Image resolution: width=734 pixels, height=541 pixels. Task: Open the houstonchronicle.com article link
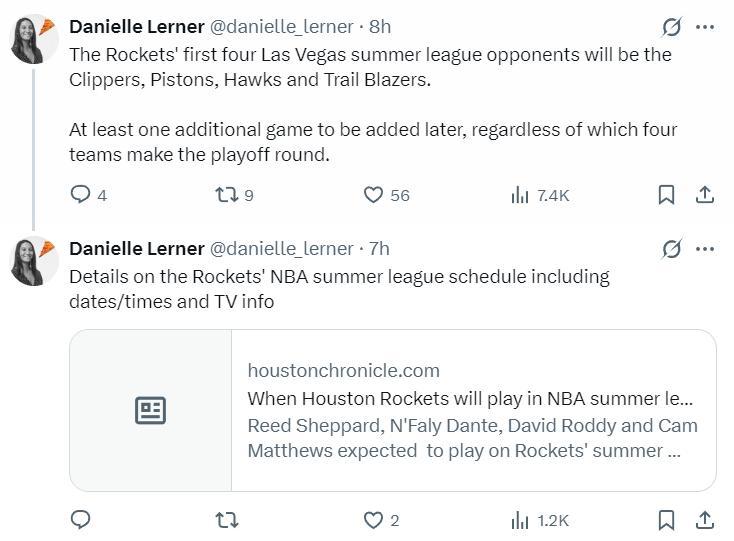(x=472, y=410)
